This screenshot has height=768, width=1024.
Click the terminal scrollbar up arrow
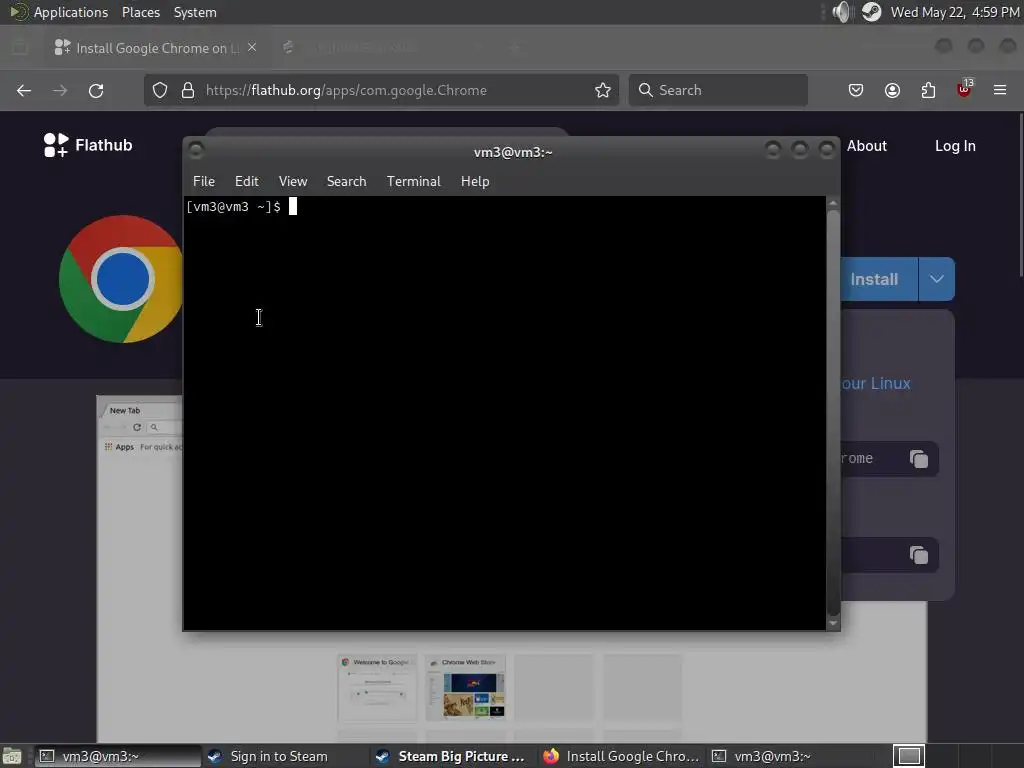[833, 203]
